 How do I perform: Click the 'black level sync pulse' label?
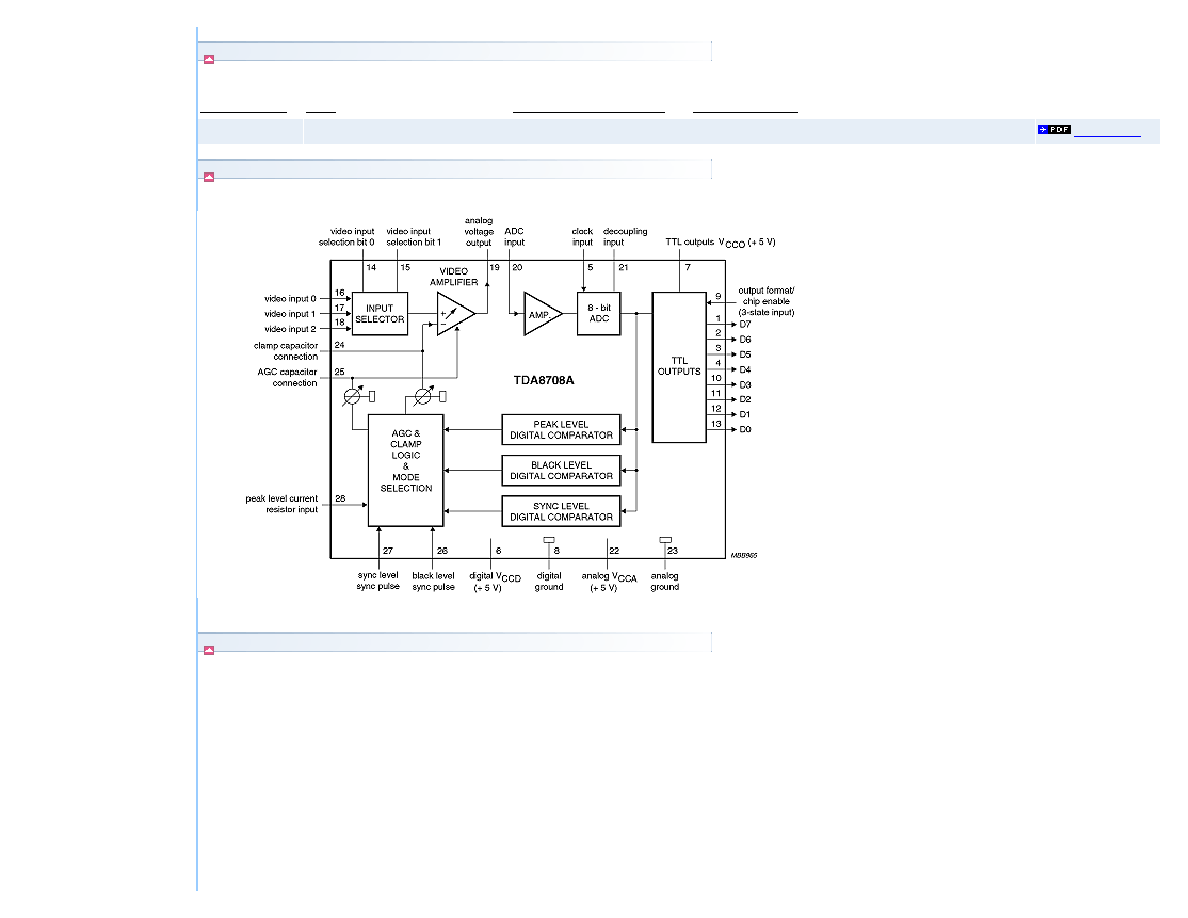pyautogui.click(x=433, y=581)
